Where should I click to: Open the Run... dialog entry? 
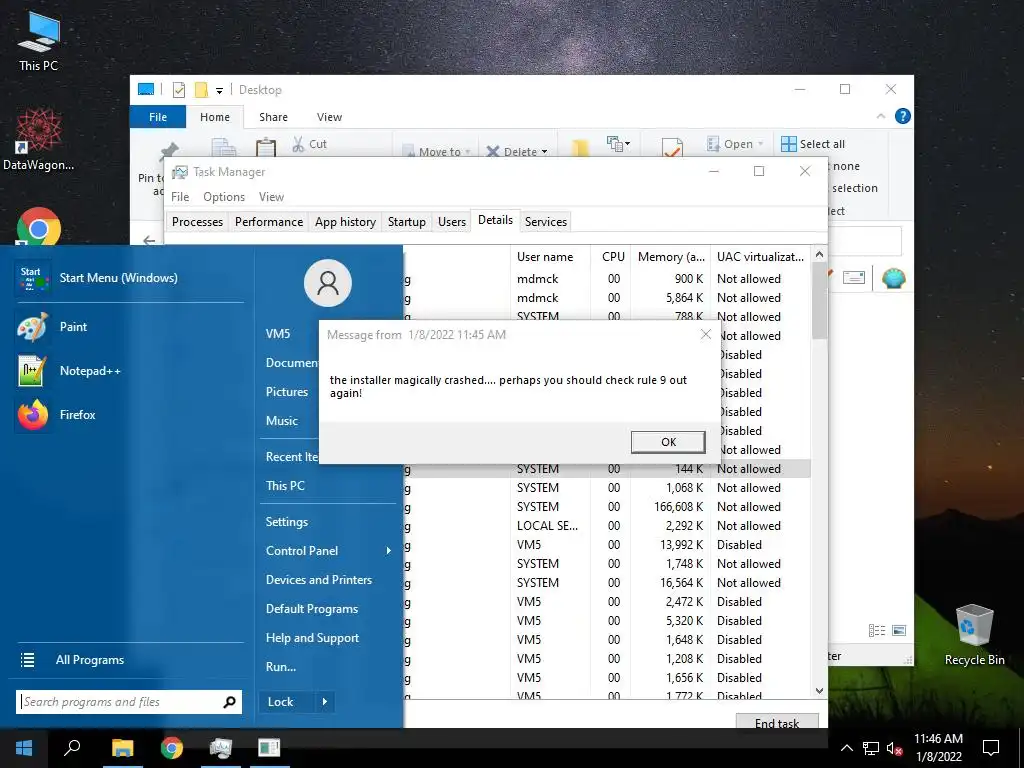click(281, 667)
